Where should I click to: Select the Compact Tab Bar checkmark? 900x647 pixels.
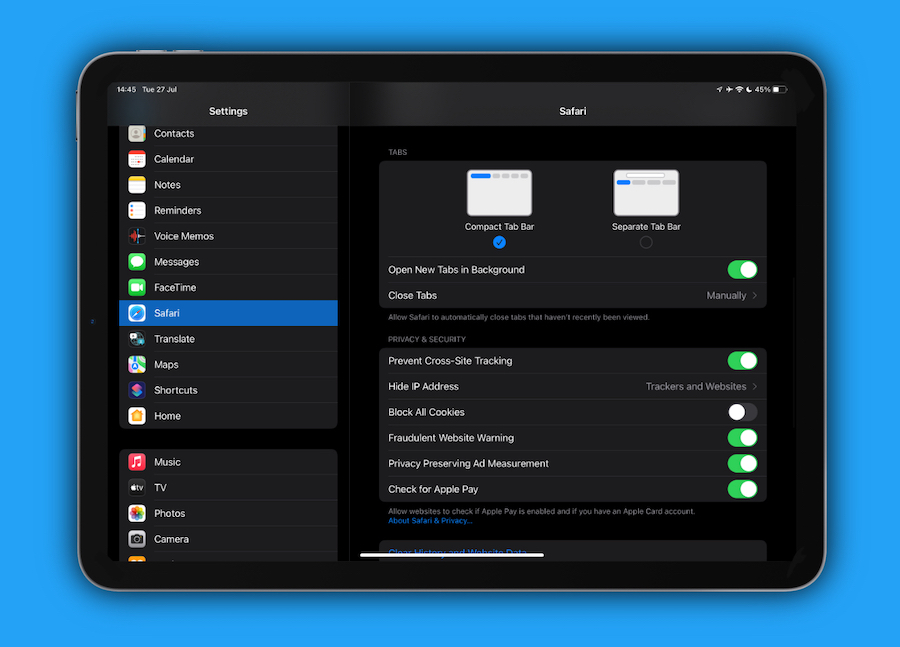point(499,242)
